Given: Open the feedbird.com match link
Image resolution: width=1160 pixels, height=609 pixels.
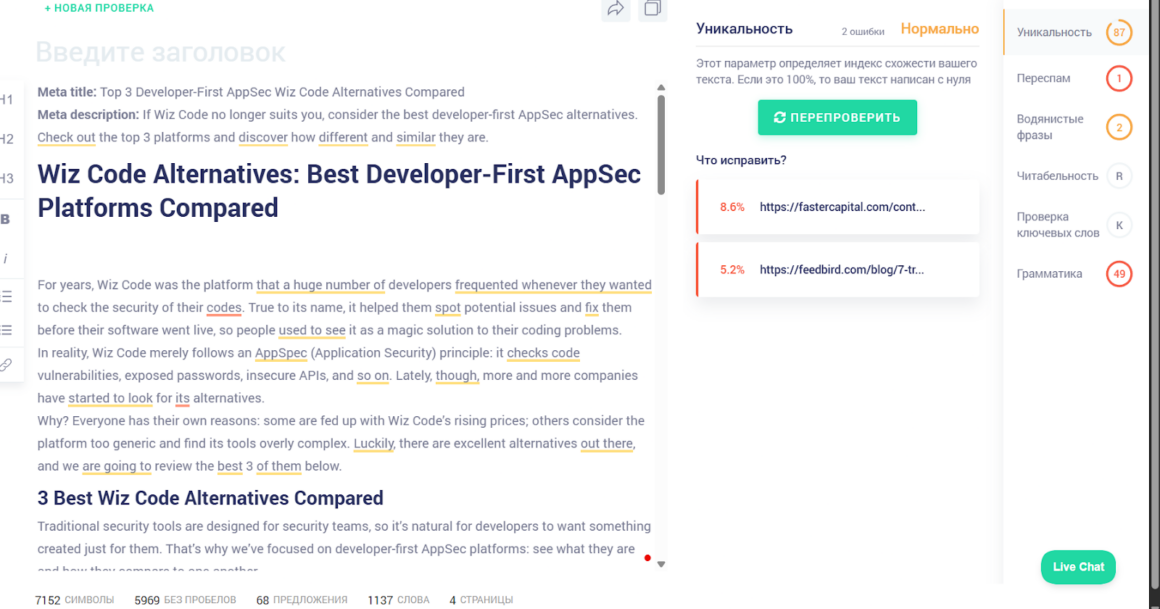Looking at the screenshot, I should (842, 270).
